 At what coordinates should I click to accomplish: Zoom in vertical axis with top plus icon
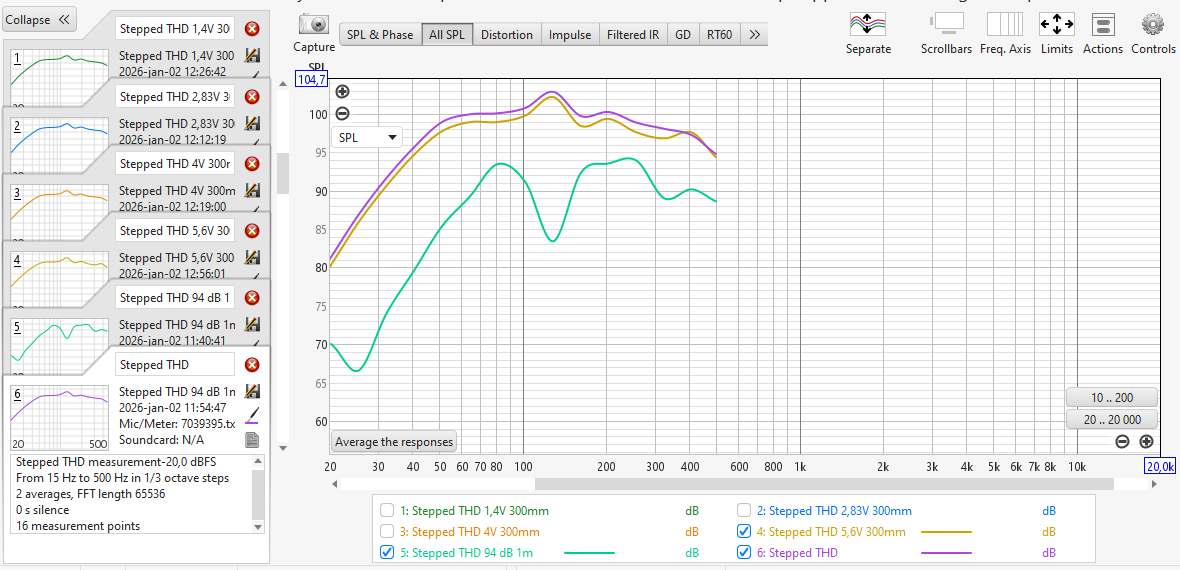pyautogui.click(x=342, y=92)
